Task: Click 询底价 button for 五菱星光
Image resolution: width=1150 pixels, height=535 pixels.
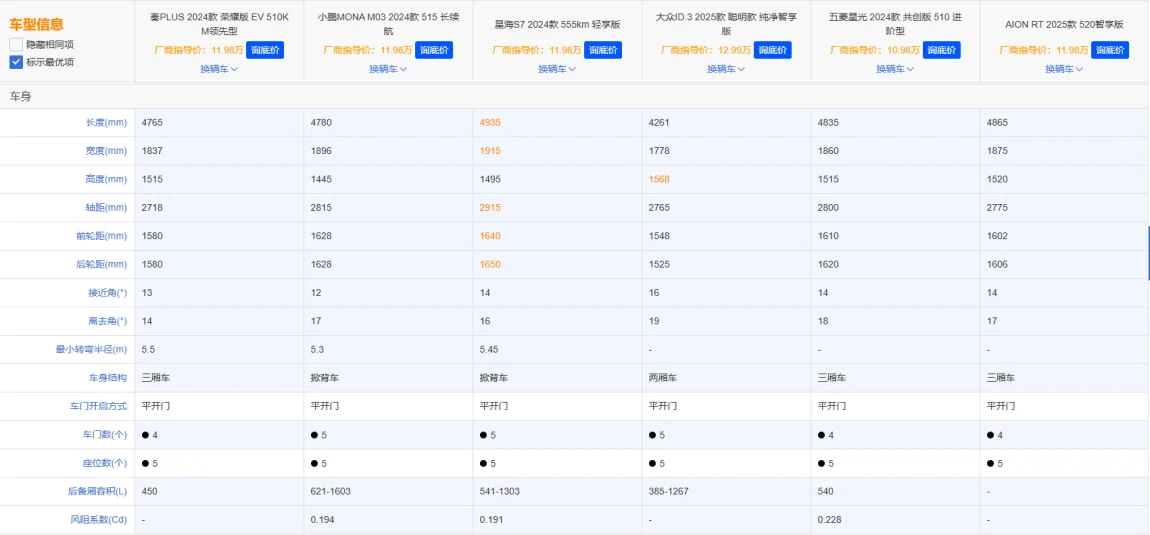Action: pyautogui.click(x=941, y=50)
